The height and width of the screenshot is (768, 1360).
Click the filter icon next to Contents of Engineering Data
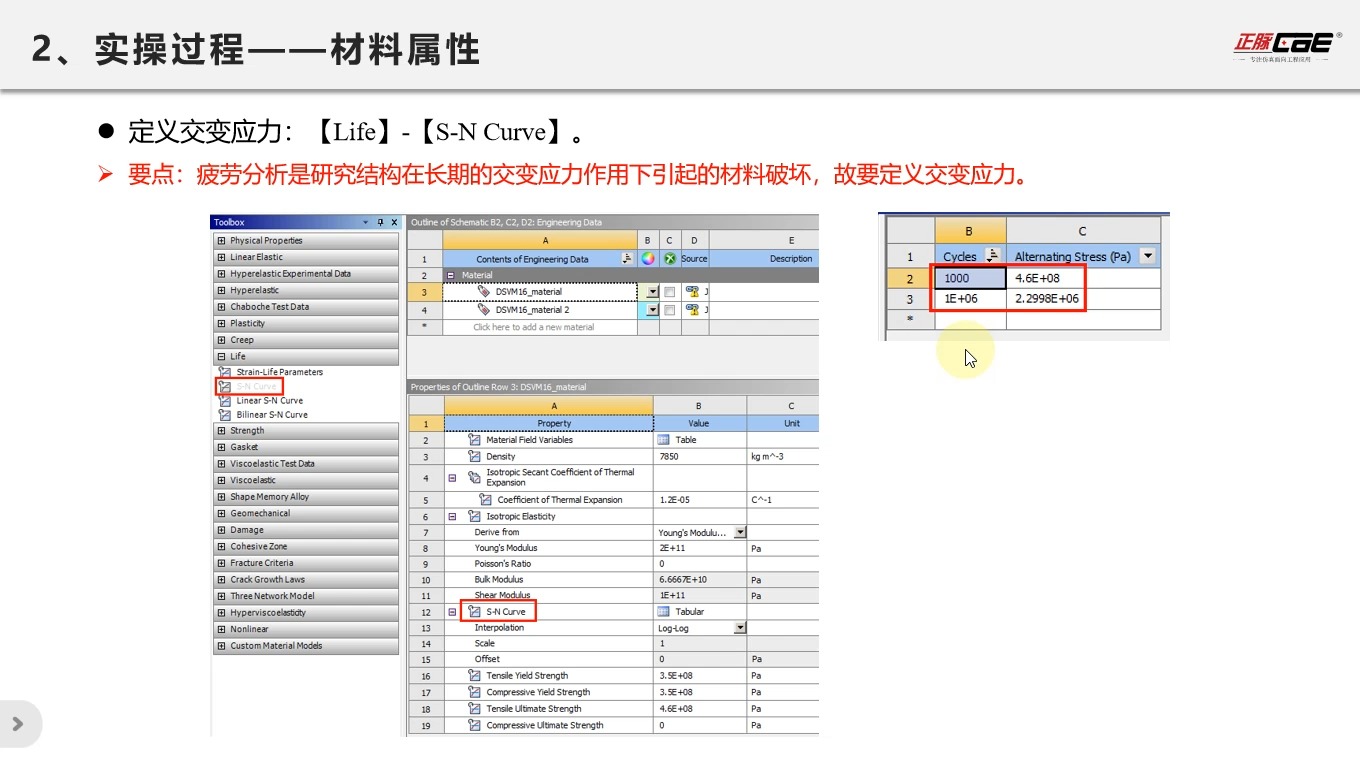click(628, 258)
